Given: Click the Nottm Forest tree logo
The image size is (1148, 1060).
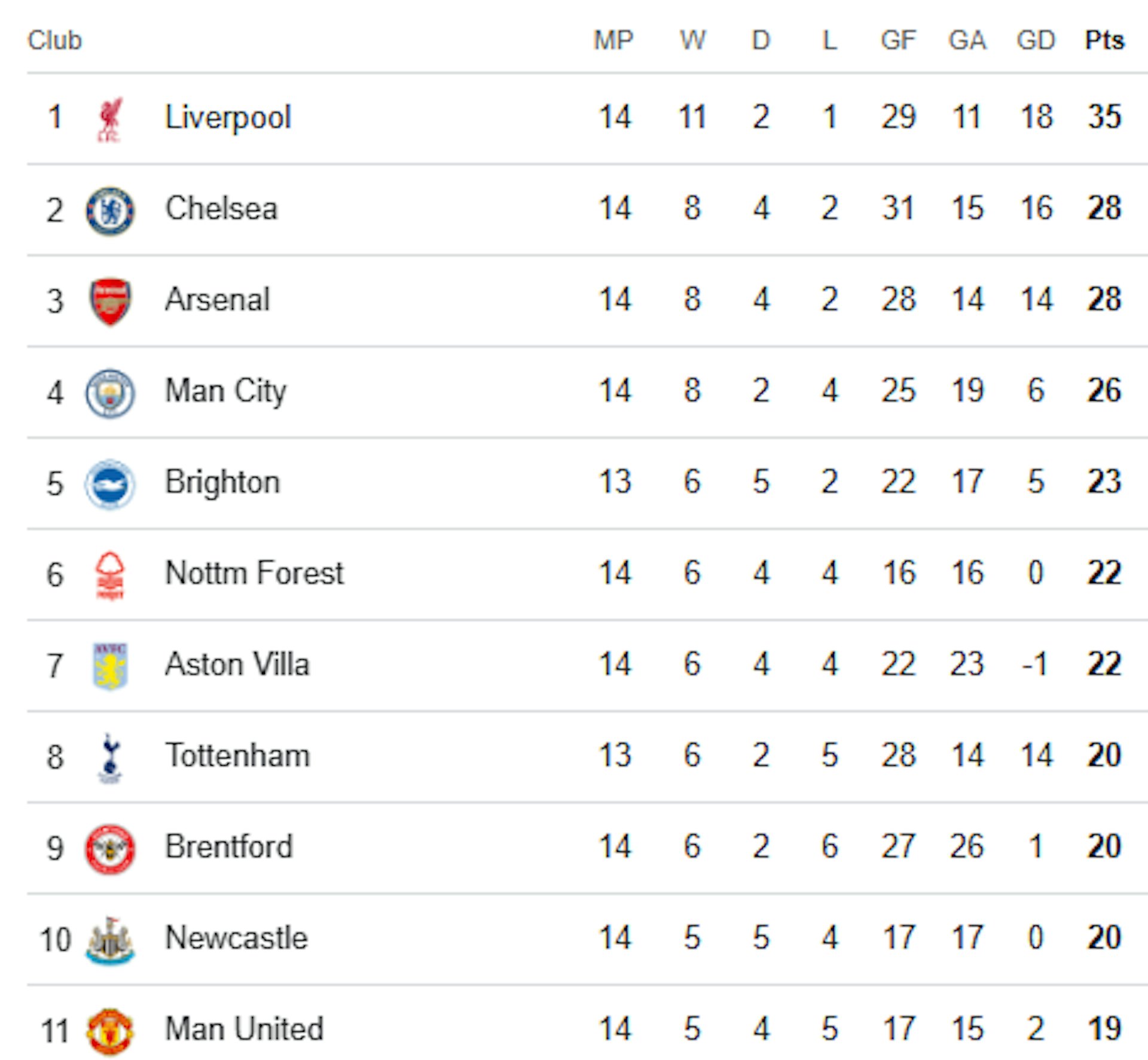Looking at the screenshot, I should tap(110, 575).
